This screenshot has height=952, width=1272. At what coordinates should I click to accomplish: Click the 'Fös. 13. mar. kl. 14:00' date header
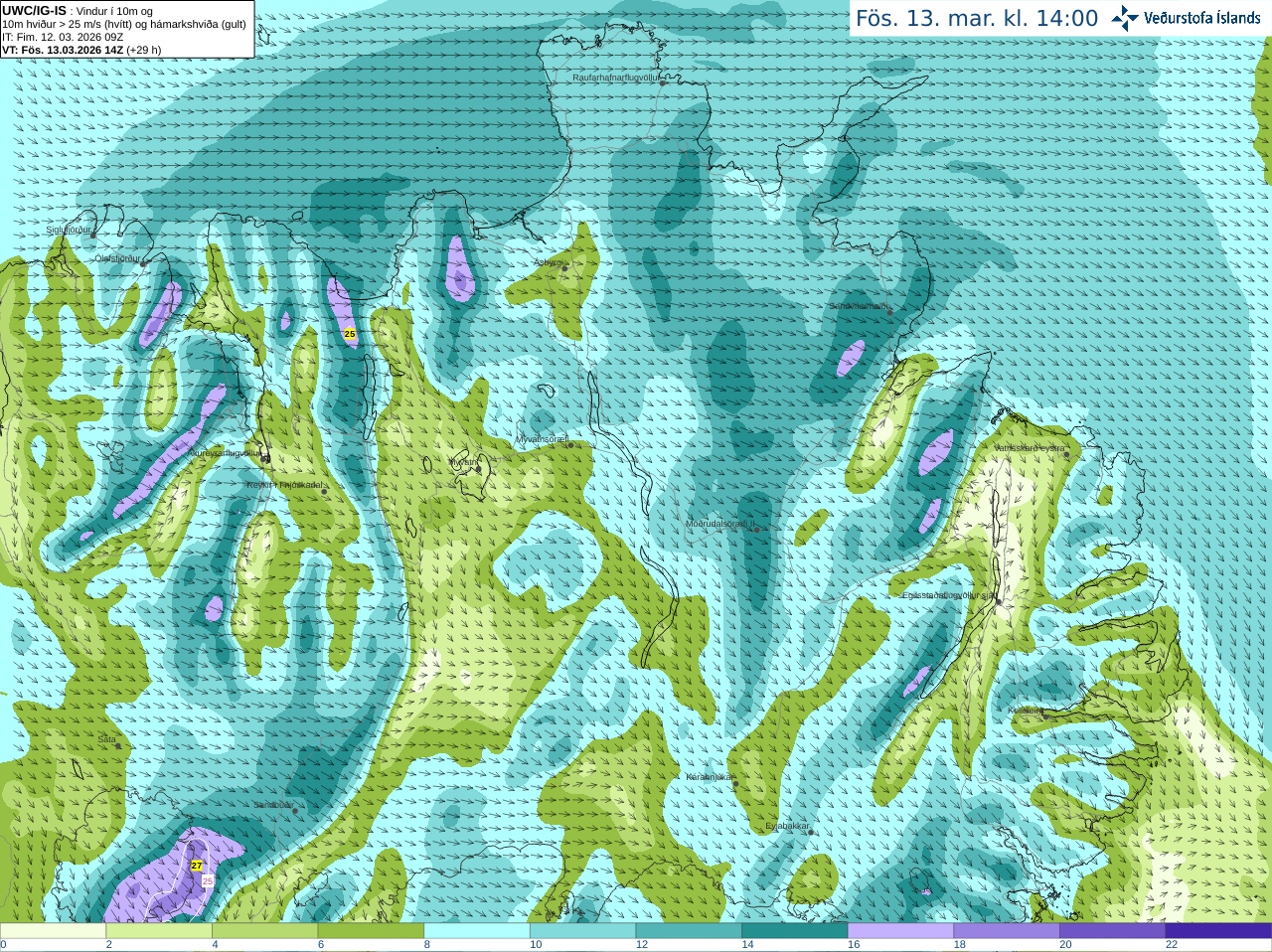click(977, 19)
